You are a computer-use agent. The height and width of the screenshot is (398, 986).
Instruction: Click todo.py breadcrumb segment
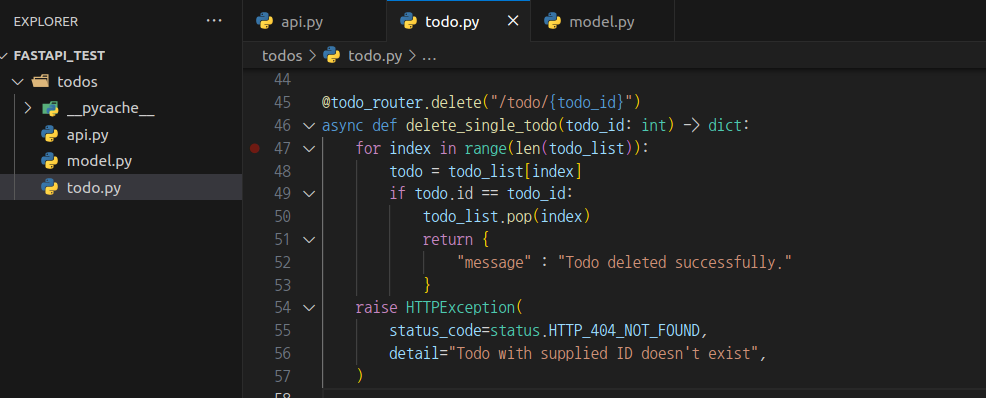(x=375, y=56)
